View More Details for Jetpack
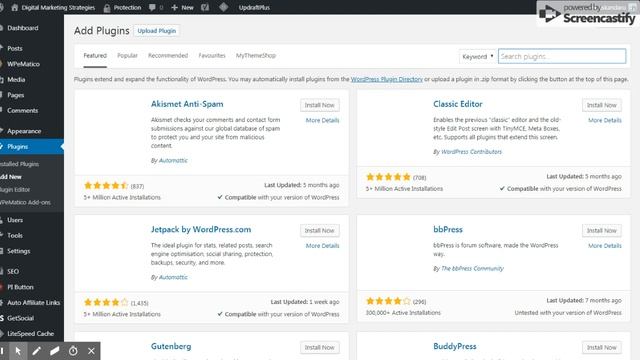The width and height of the screenshot is (640, 360). tap(322, 246)
